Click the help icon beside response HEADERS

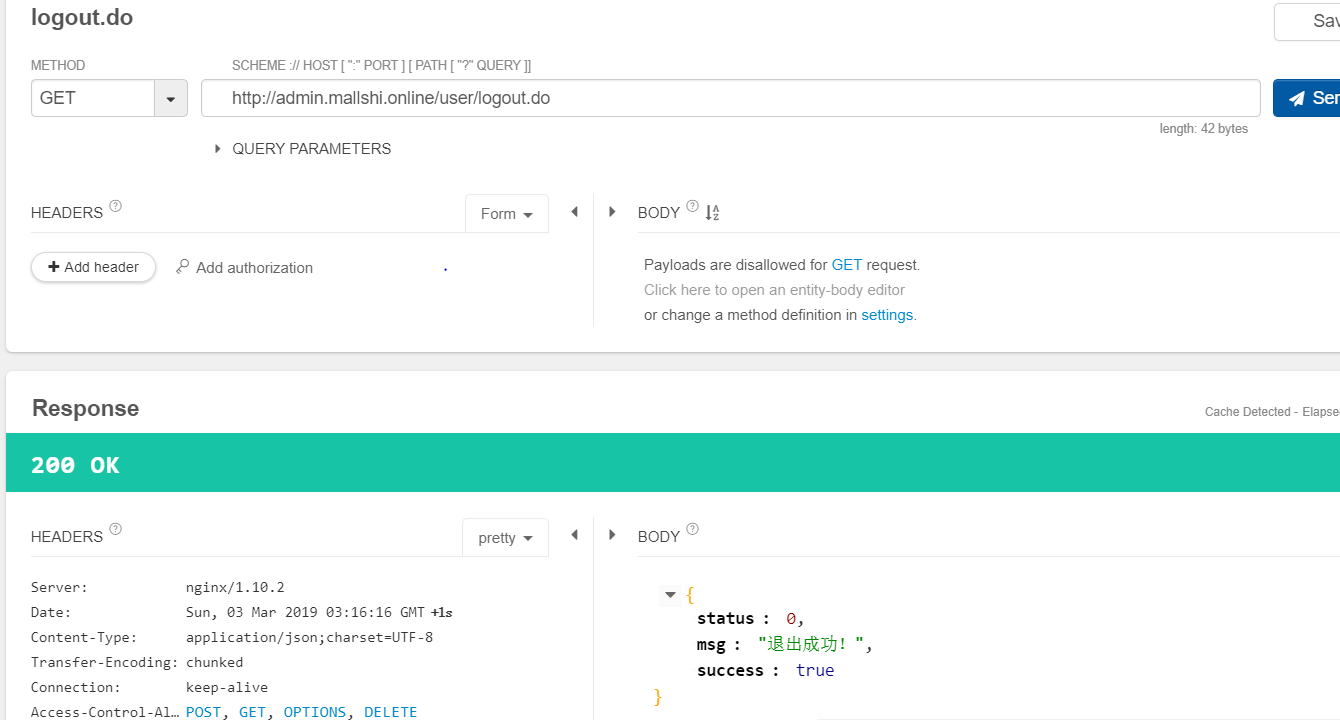116,529
